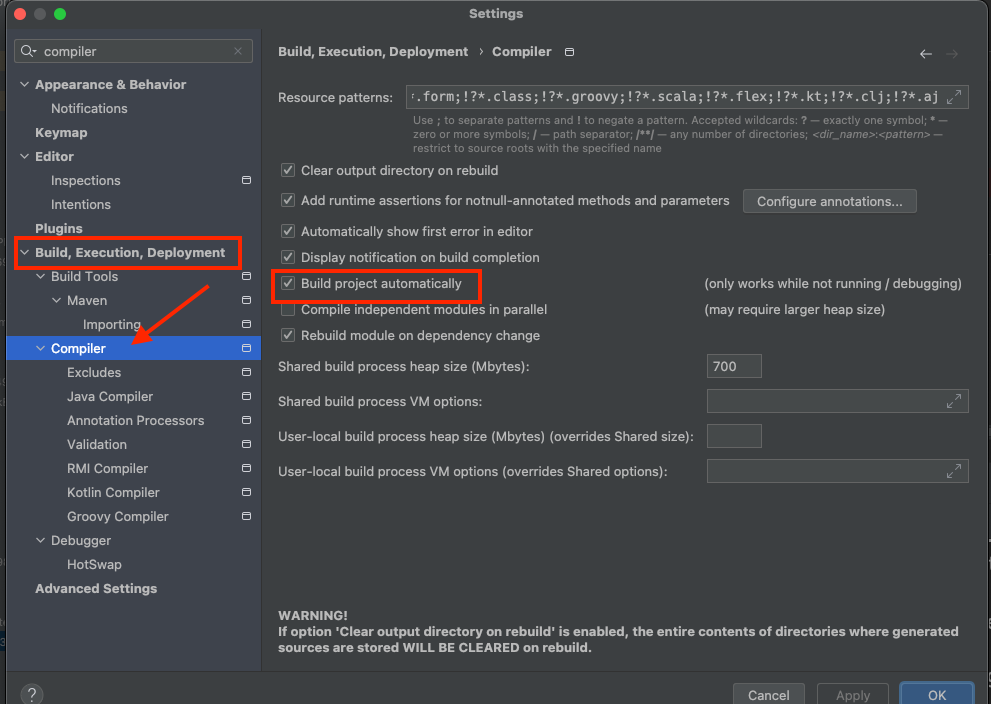Select Annotation Processors in the sidebar

tap(135, 421)
